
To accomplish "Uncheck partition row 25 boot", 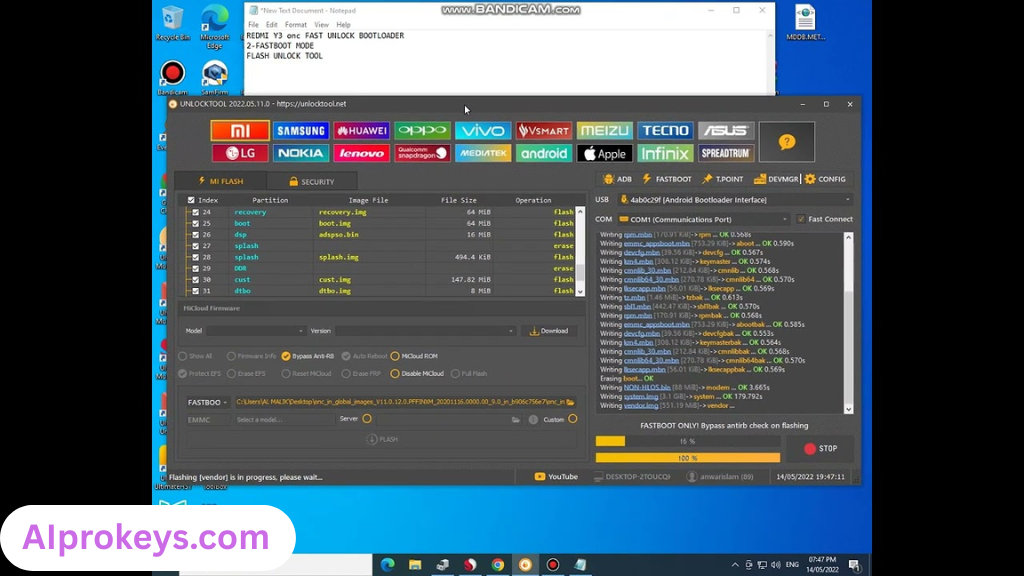I will pyautogui.click(x=195, y=223).
